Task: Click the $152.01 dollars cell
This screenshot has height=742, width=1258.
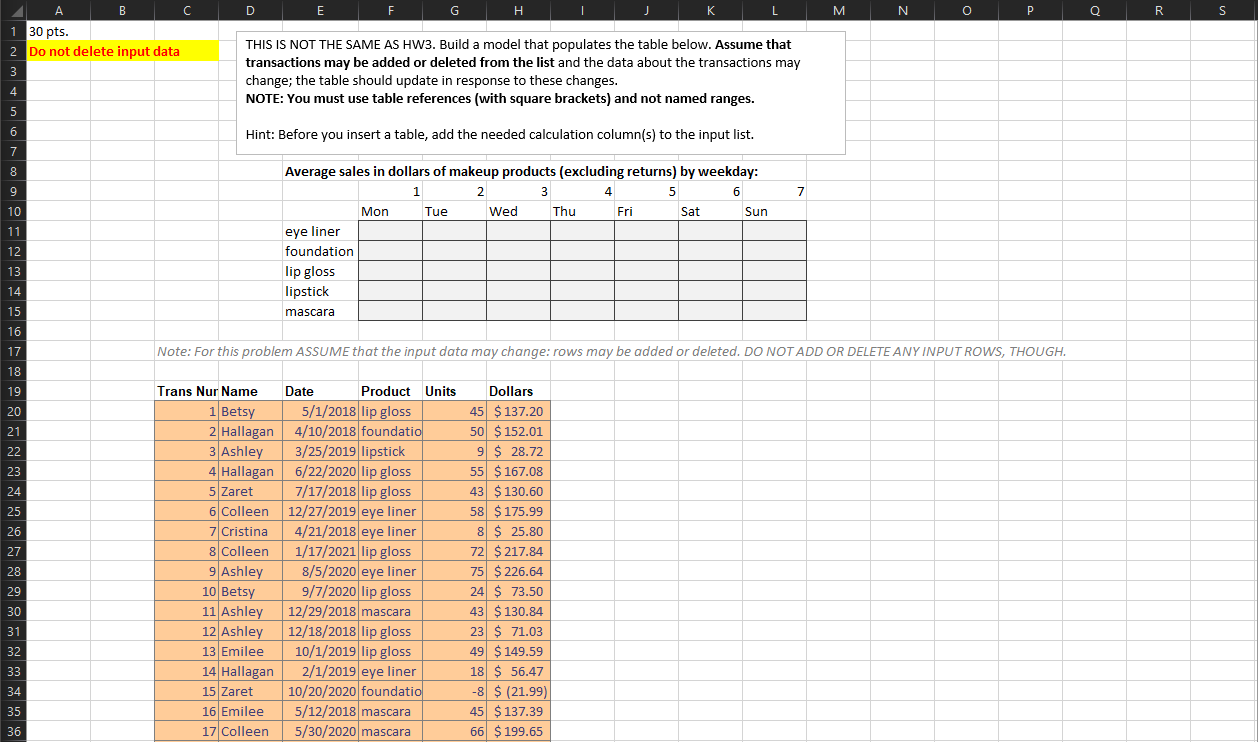Action: 518,431
